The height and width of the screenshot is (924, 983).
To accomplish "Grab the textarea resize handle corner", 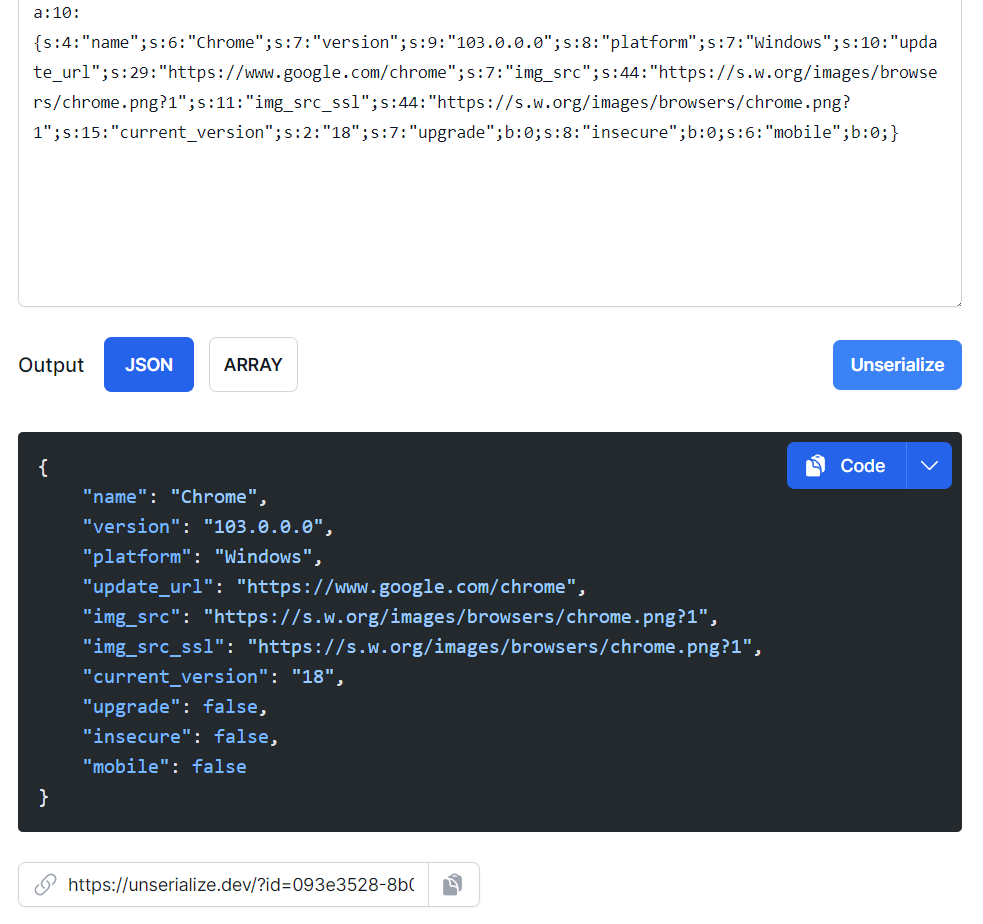I will click(x=957, y=303).
